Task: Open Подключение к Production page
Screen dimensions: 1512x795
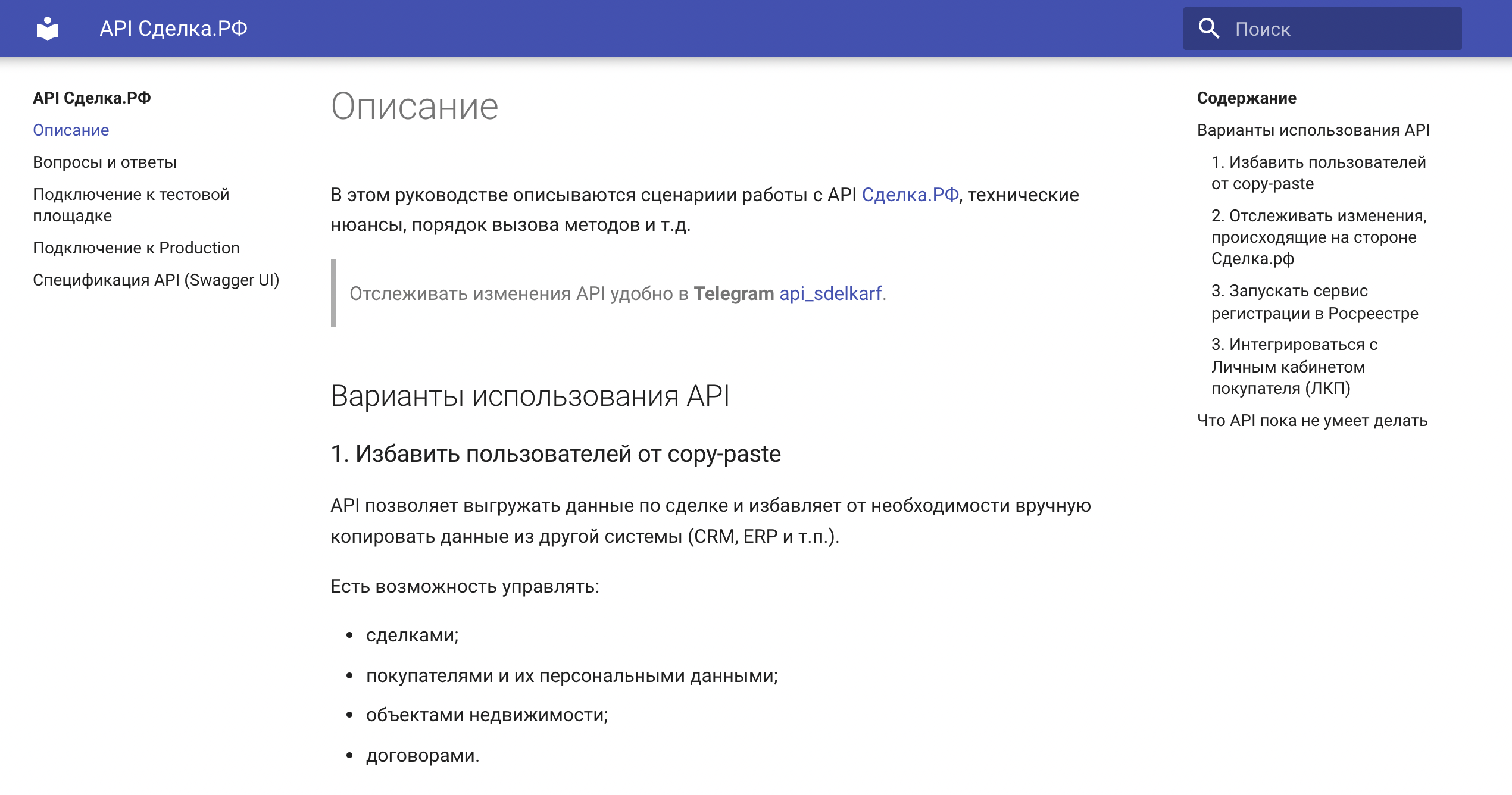Action: tap(136, 248)
